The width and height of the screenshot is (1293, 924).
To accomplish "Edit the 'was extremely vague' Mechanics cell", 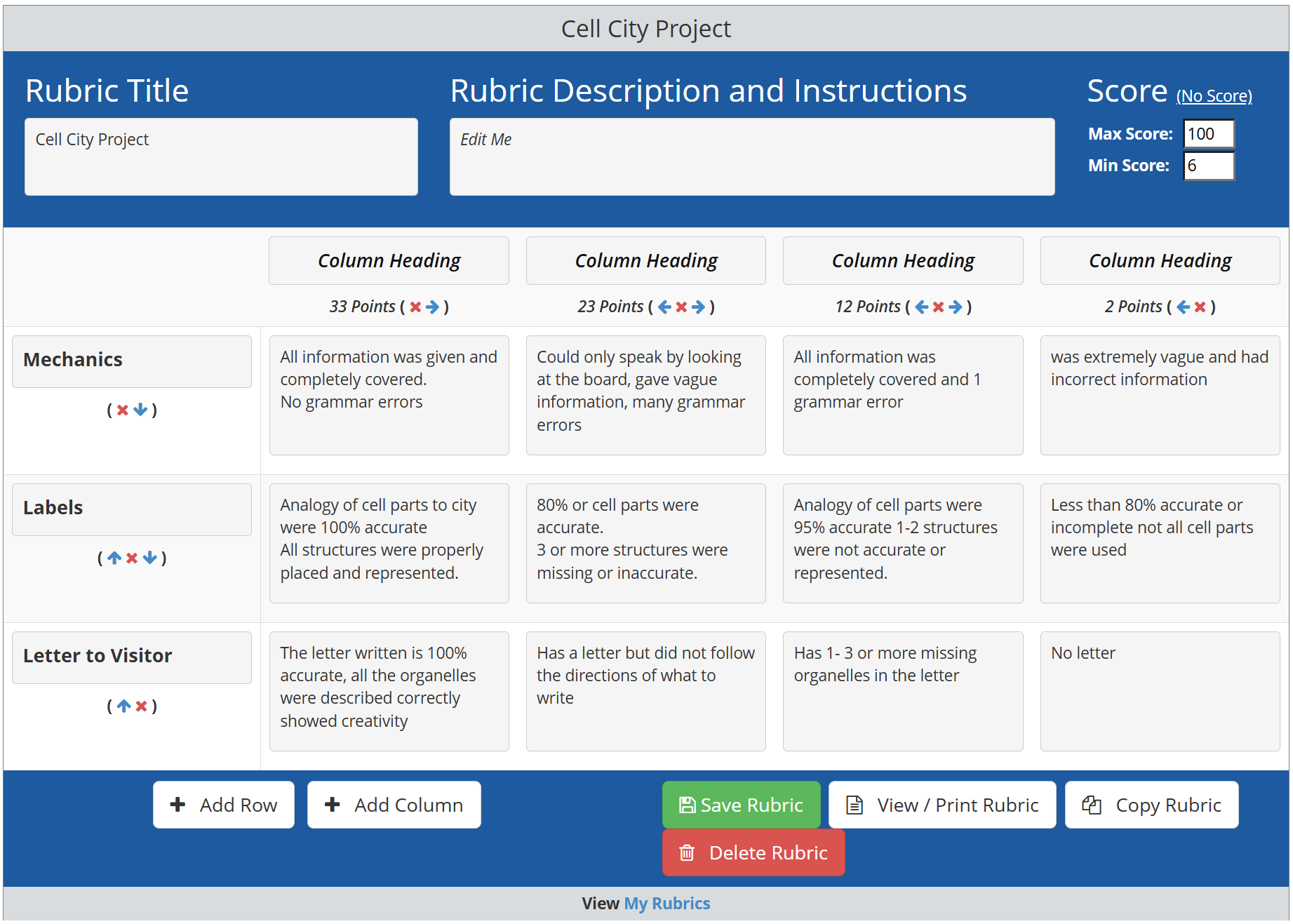I will point(1160,395).
